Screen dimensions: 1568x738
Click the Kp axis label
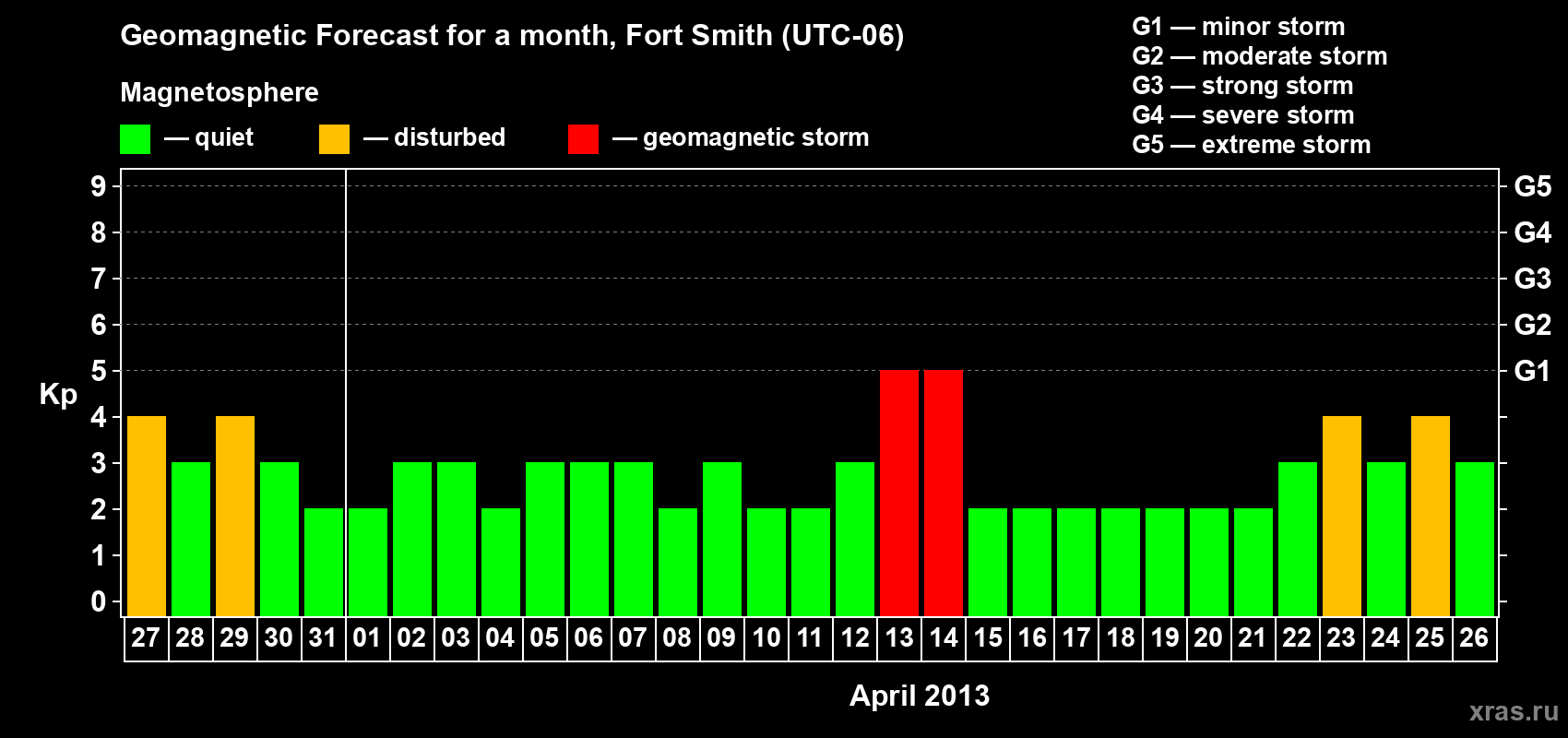tap(58, 395)
